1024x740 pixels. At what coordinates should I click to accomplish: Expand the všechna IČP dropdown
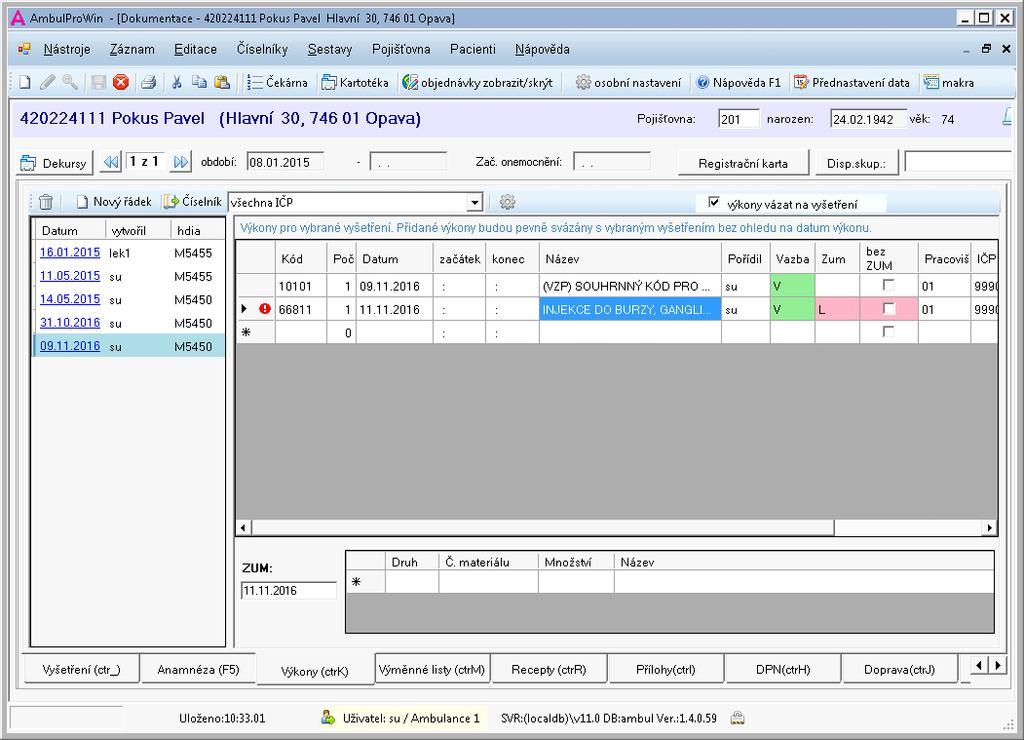[x=475, y=202]
